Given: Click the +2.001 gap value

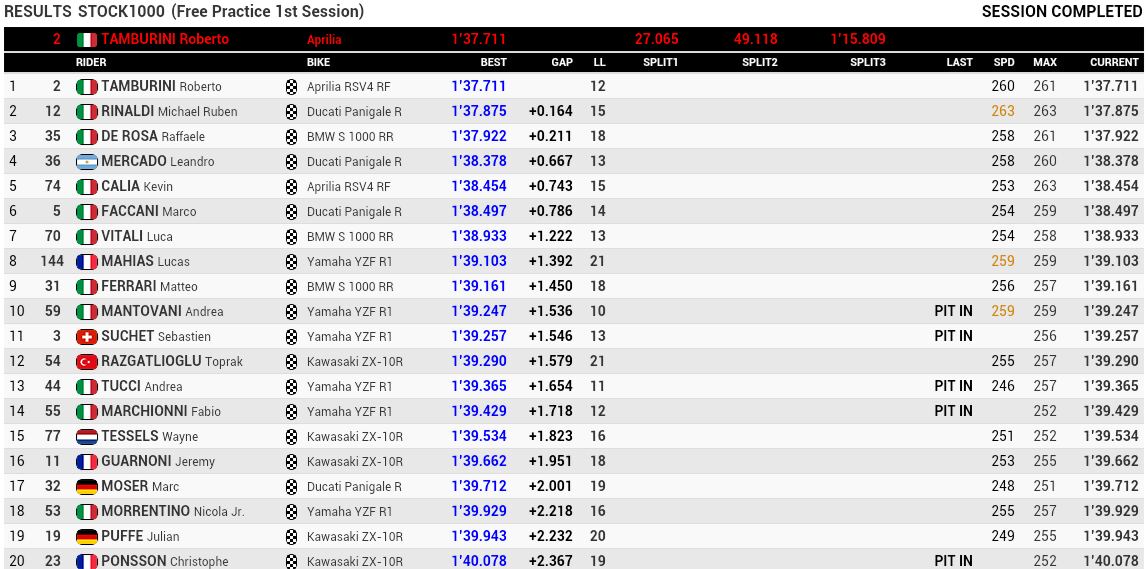Looking at the screenshot, I should tap(551, 487).
